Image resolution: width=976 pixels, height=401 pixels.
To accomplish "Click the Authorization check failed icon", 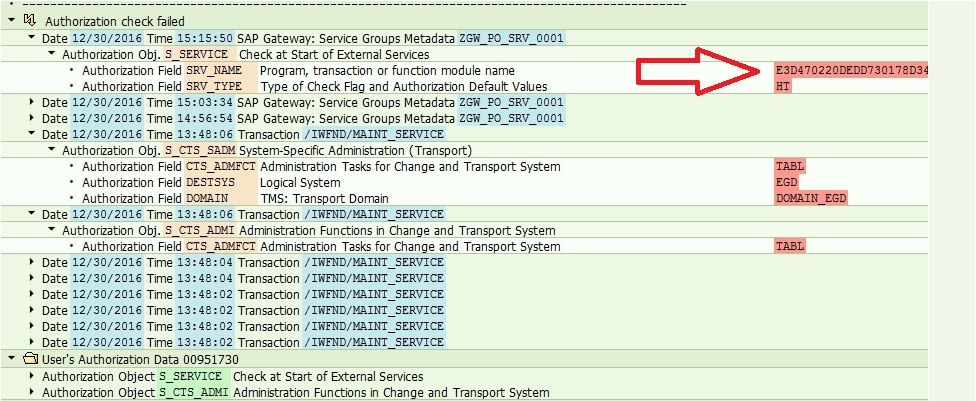I will (29, 21).
